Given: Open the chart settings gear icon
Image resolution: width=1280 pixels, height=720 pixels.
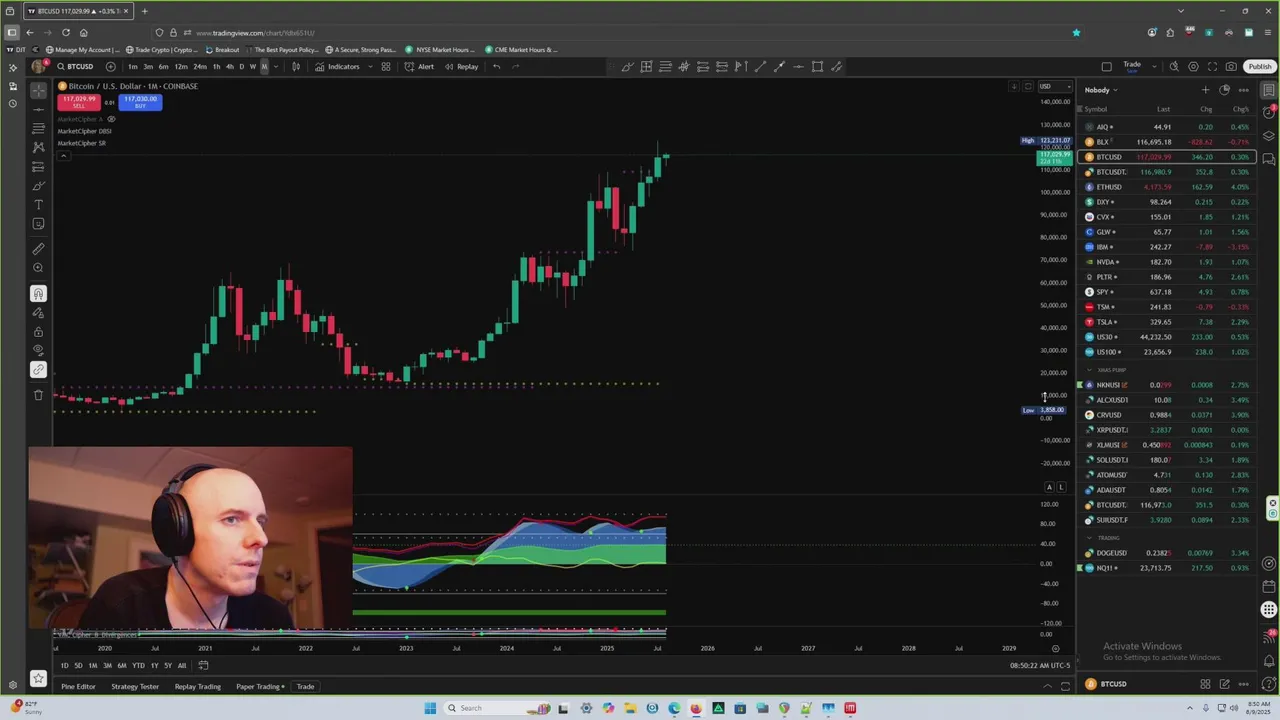Looking at the screenshot, I should point(1193,67).
